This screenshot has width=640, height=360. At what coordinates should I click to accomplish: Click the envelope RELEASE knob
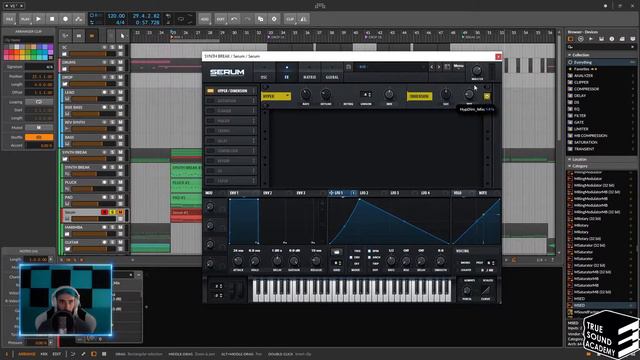[x=316, y=261]
